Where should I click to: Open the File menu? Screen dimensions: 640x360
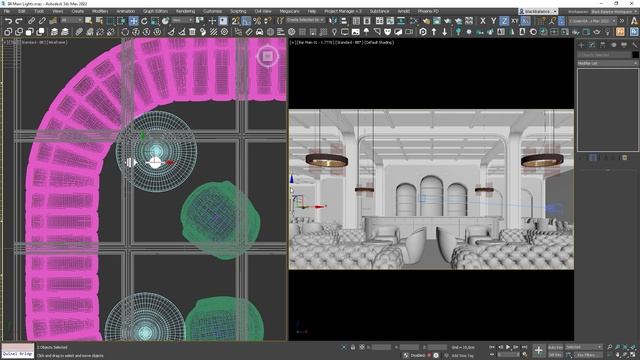tap(7, 11)
